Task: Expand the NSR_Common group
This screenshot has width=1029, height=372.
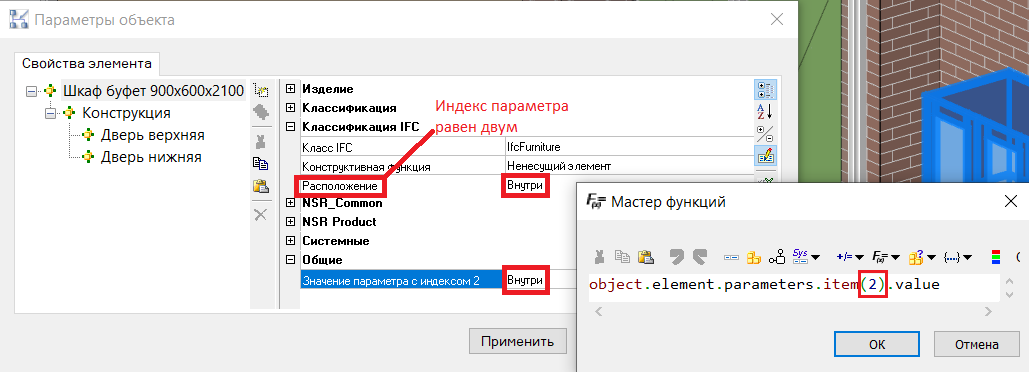Action: 291,203
